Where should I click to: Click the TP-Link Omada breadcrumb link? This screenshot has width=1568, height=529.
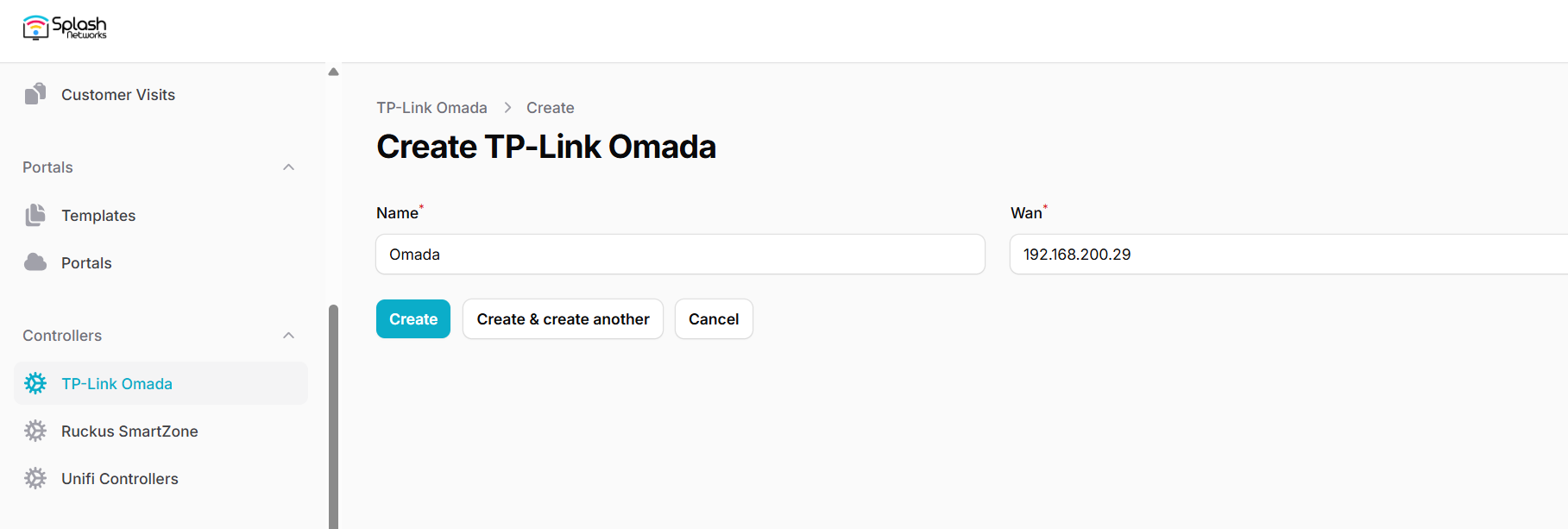click(x=431, y=108)
